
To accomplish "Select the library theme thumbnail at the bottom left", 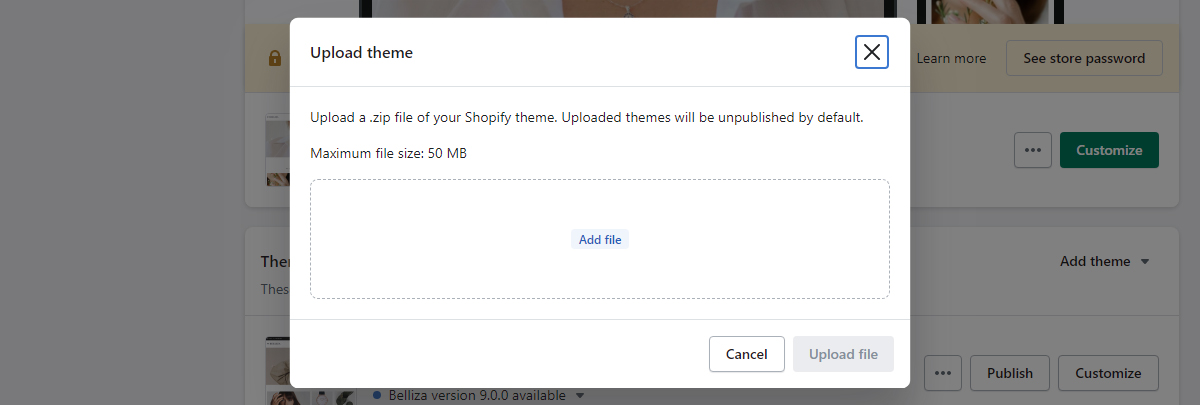I will [278, 371].
